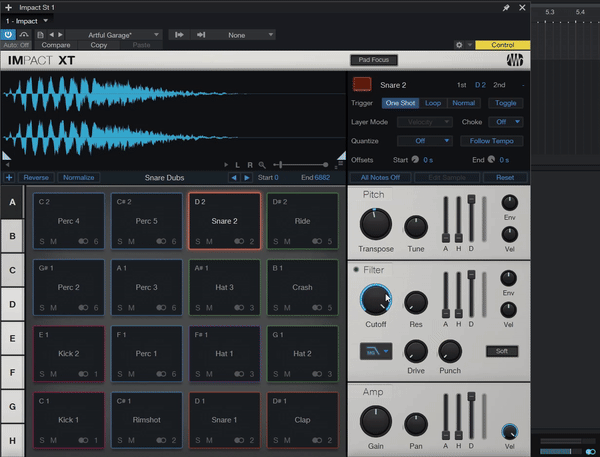Select pad bank B tab
Image resolution: width=600 pixels, height=457 pixels.
(12, 236)
